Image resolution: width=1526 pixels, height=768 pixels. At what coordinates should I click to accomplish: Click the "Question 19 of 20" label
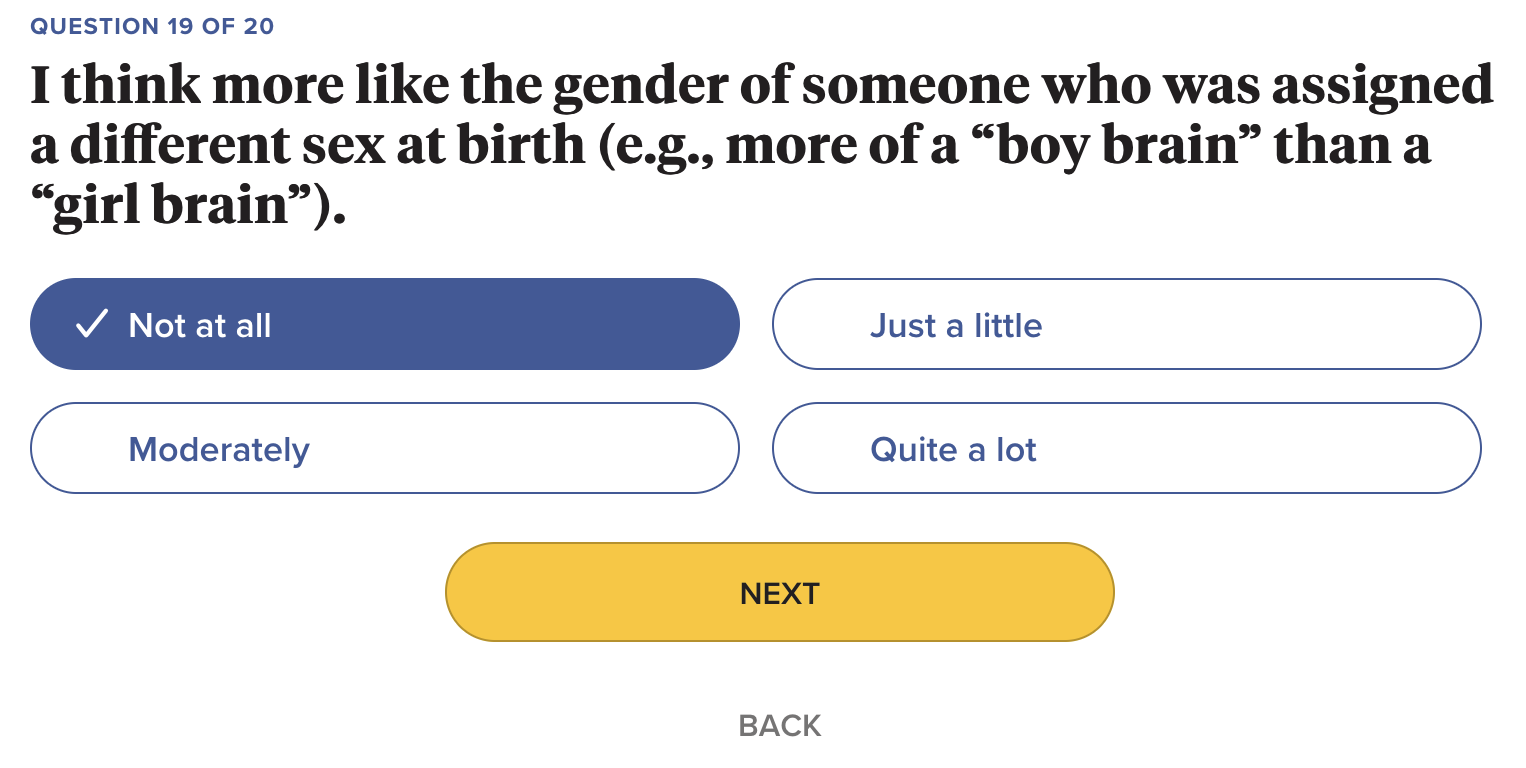click(x=152, y=26)
